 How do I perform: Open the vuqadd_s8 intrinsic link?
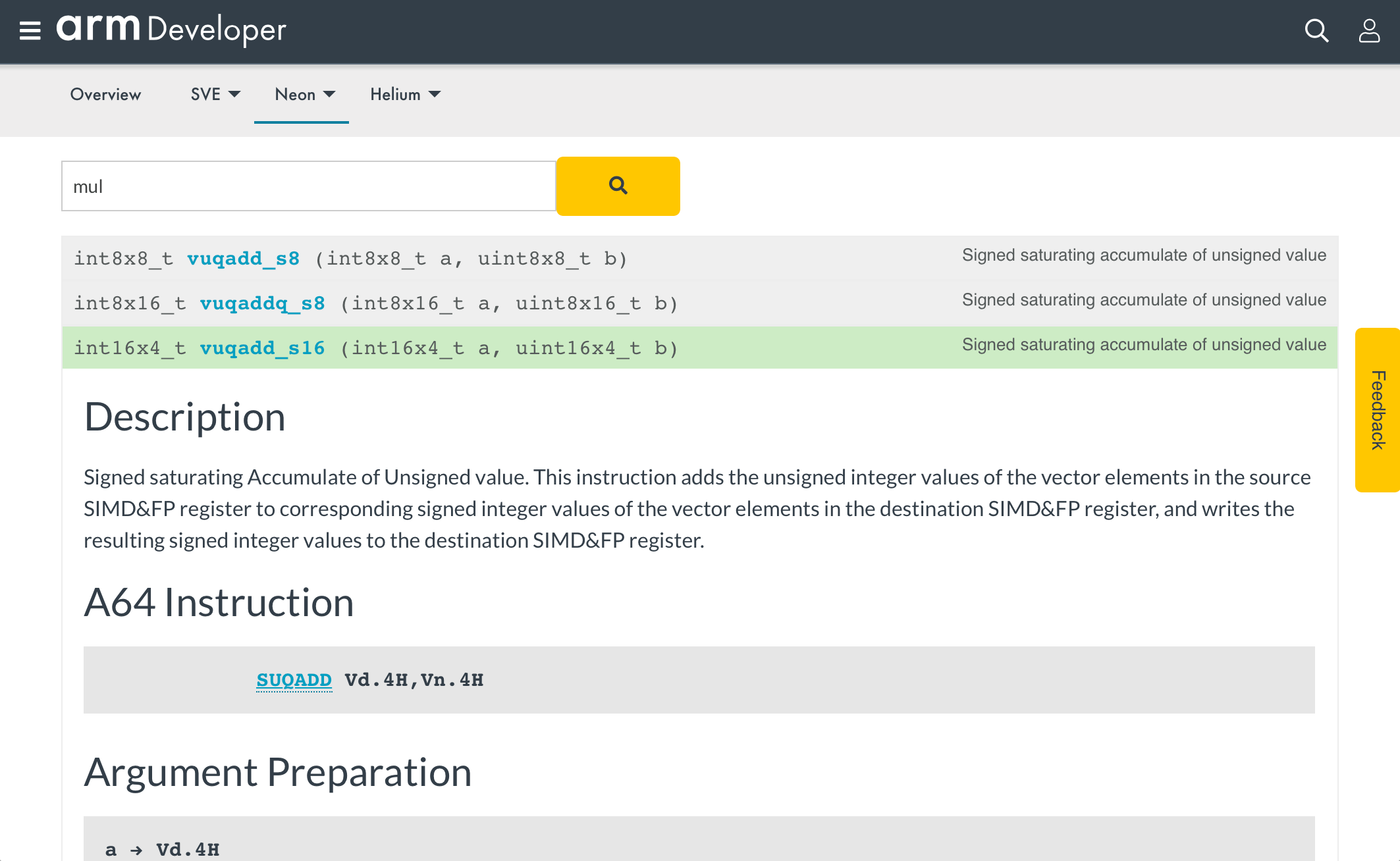(244, 259)
